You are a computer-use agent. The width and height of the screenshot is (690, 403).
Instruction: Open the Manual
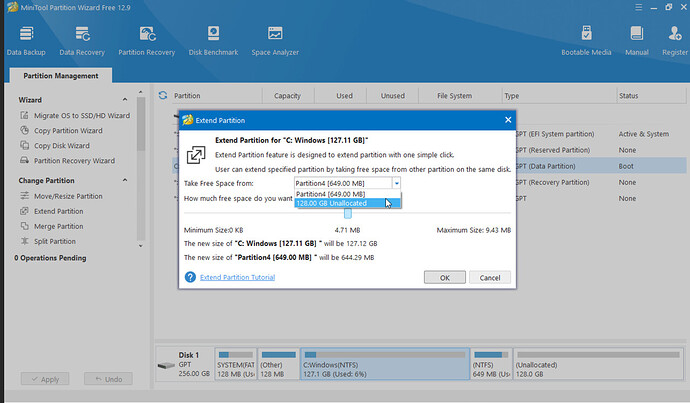[x=637, y=41]
